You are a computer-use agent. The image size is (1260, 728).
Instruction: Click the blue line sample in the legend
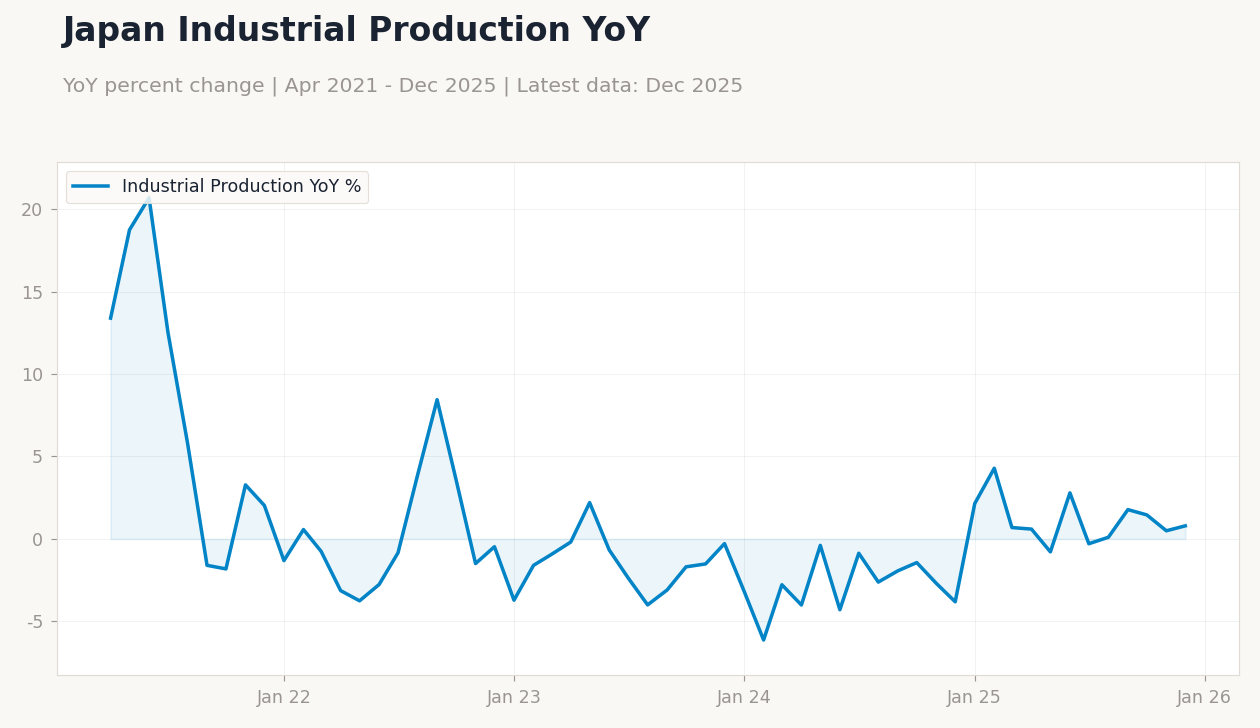(91, 187)
